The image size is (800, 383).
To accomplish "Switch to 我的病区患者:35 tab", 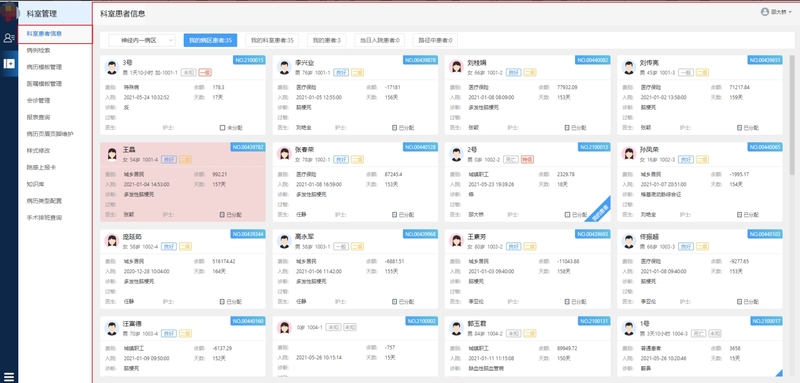I will pos(210,40).
